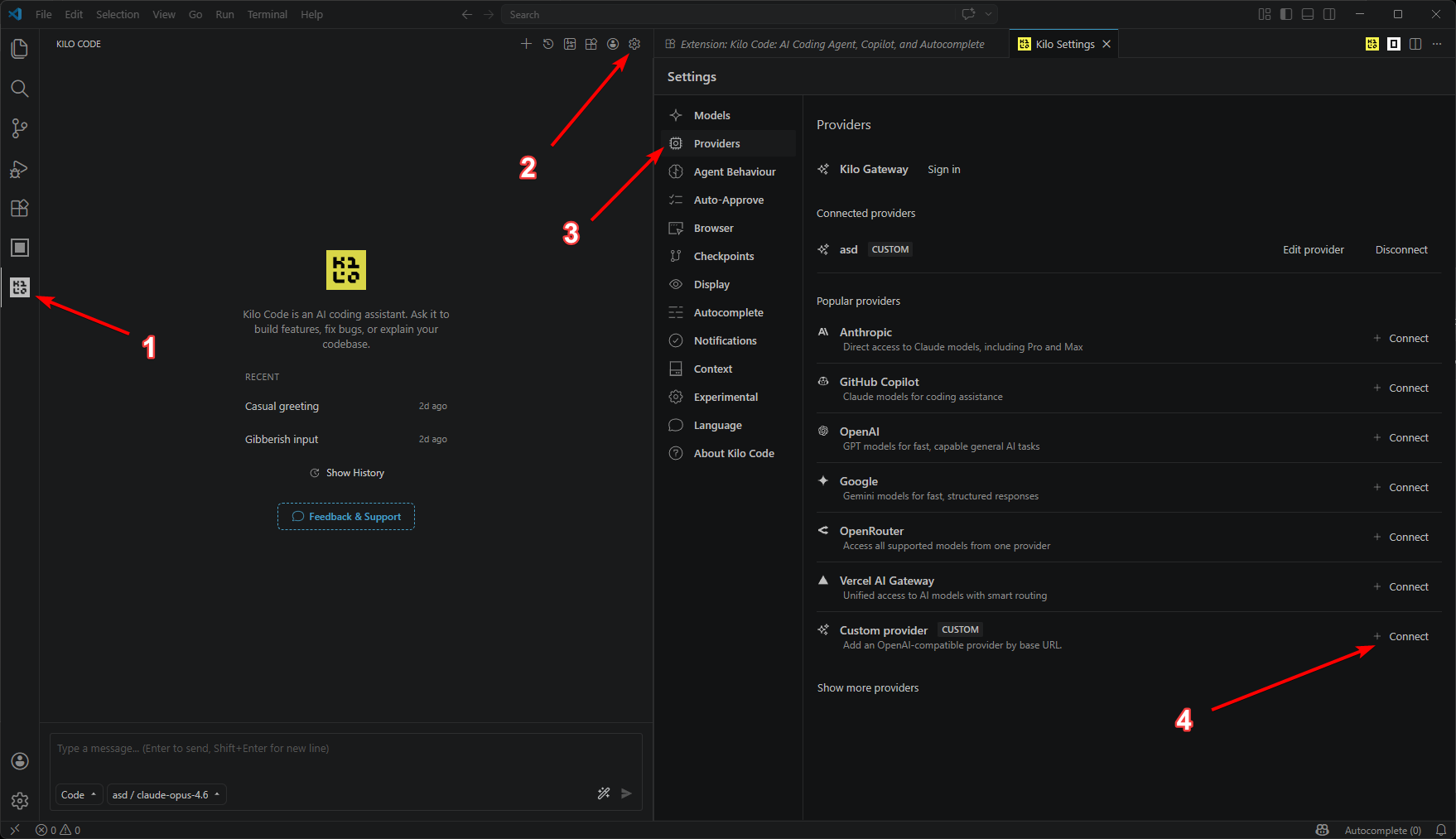Select the Kilo Code activity bar icon
Viewport: 1456px width, 839px height.
coord(20,287)
